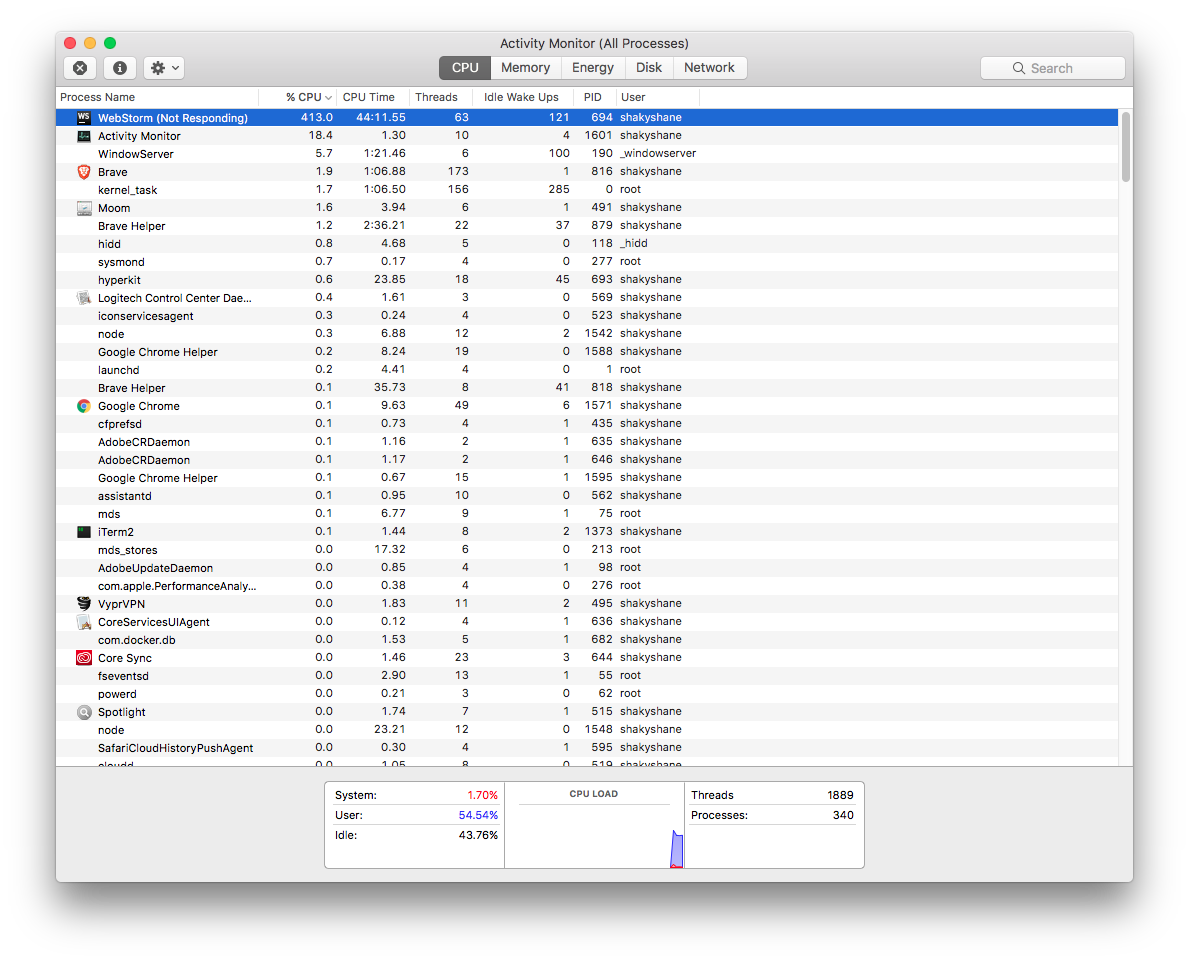Select the SafariCloudHistoryPushAgent row
Image resolution: width=1189 pixels, height=962 pixels.
click(587, 747)
